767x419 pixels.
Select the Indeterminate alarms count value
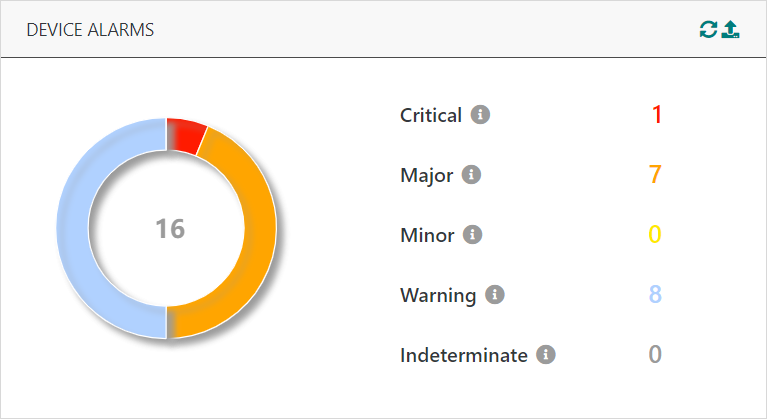coord(655,354)
